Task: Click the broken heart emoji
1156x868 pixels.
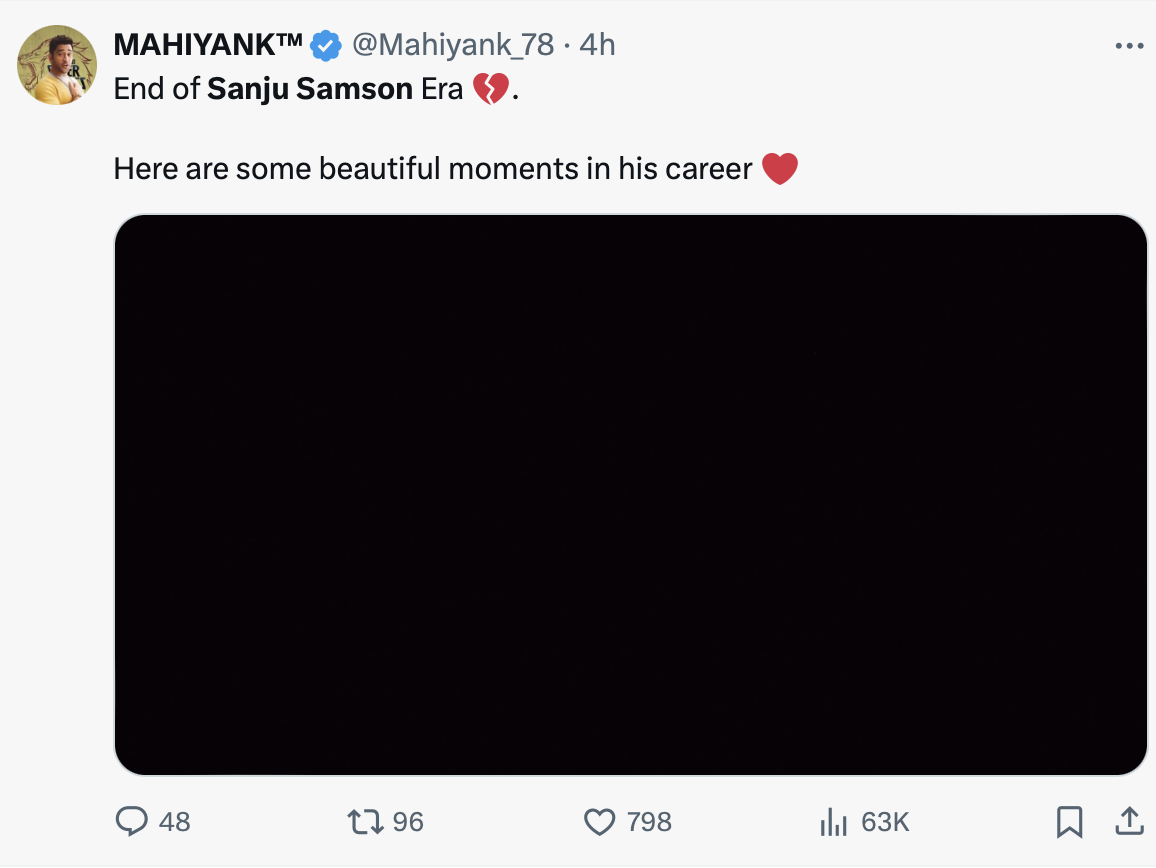Action: [491, 90]
